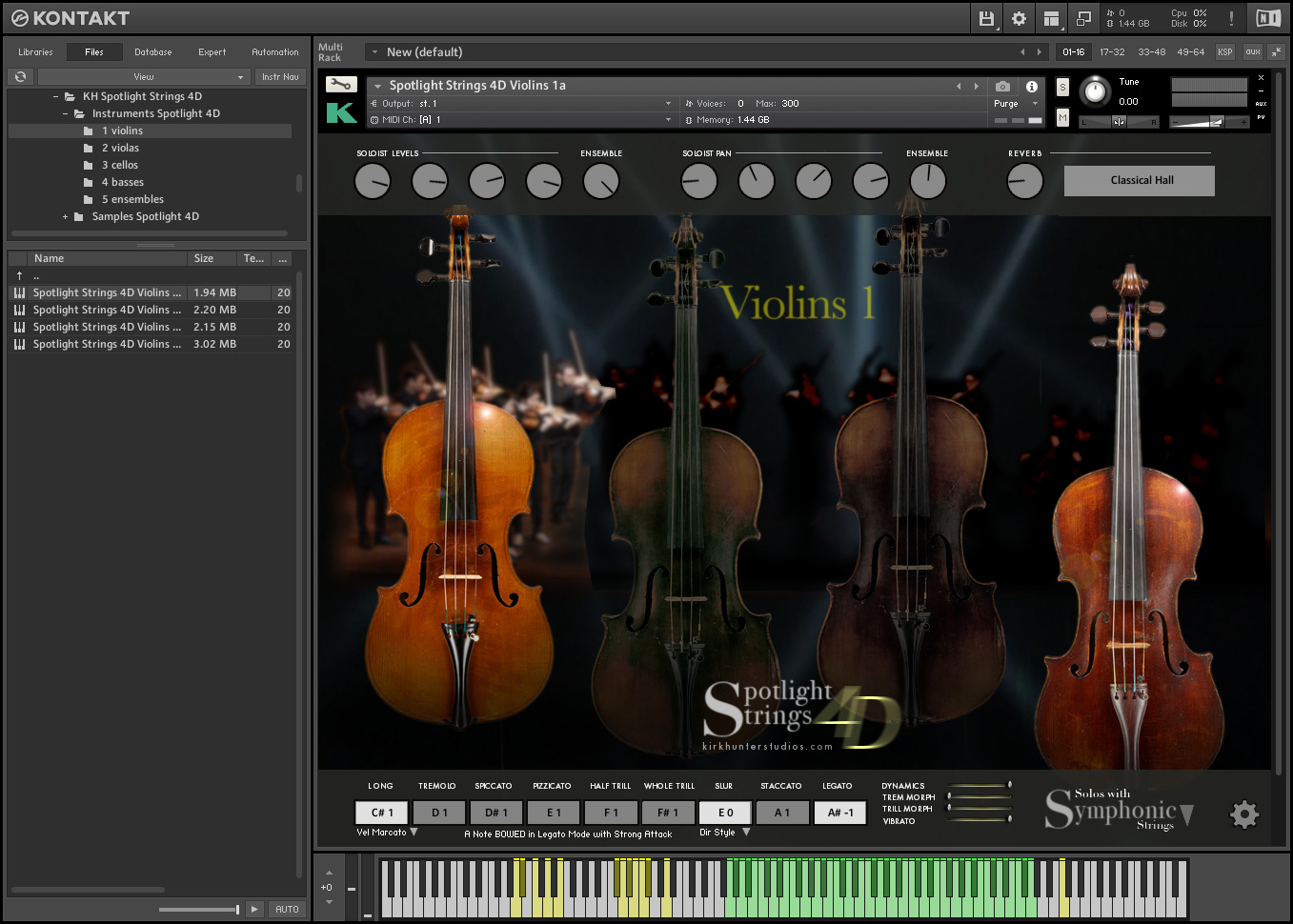The image size is (1293, 924).
Task: Switch to the Libraries tab
Action: tap(35, 52)
